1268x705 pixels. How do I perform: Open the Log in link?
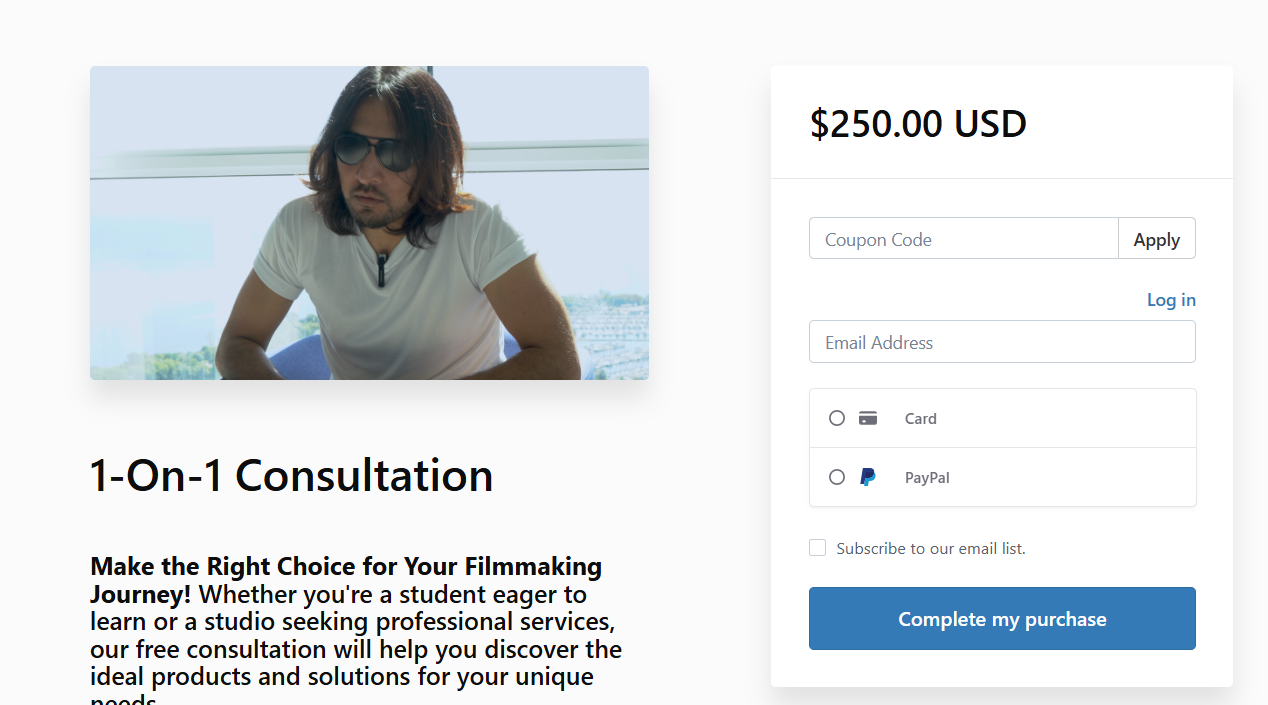pos(1170,299)
